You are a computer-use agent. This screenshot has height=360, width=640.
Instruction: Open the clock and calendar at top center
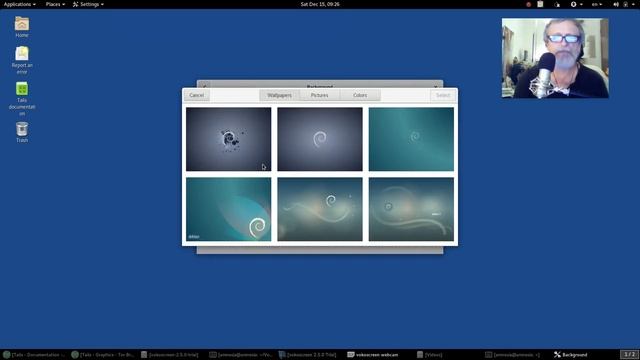[x=320, y=4]
